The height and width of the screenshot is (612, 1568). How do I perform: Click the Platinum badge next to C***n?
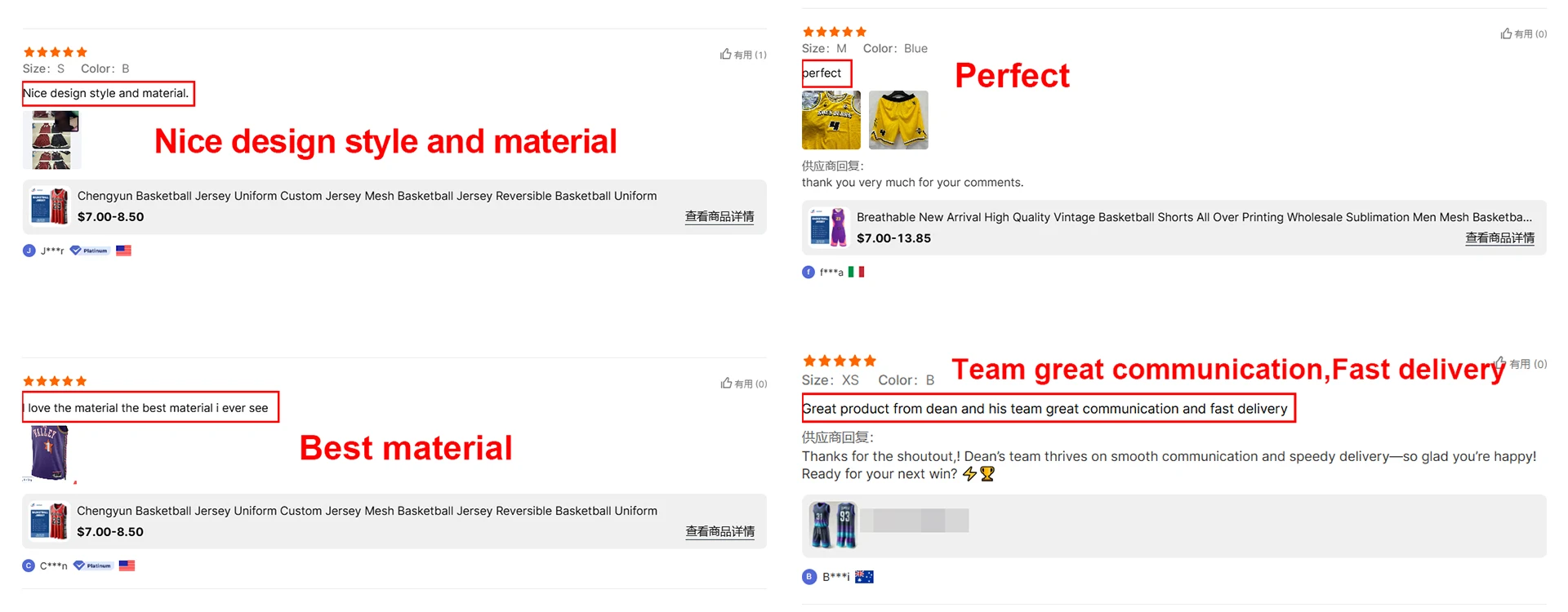(92, 565)
